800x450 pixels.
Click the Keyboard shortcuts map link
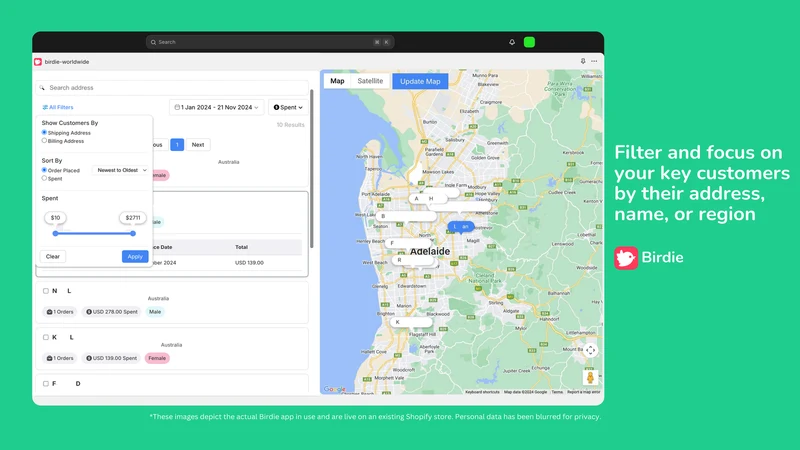click(482, 392)
